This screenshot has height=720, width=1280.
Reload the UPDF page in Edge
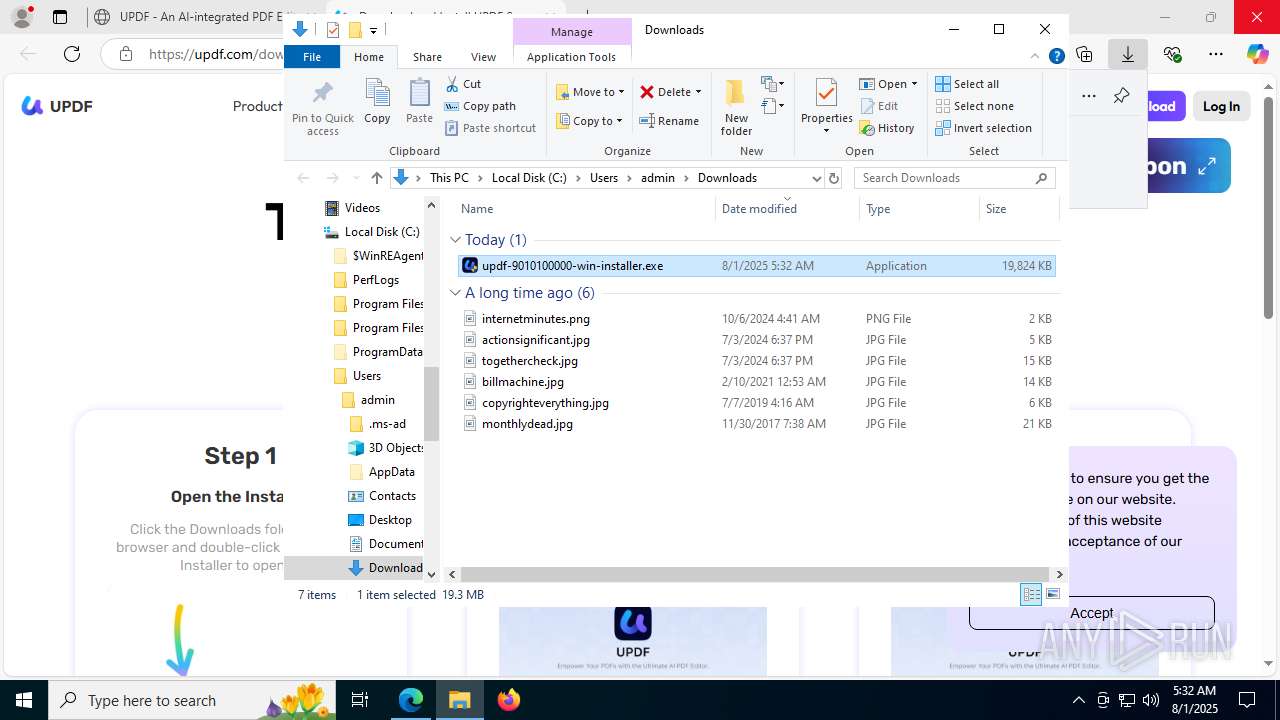(x=72, y=54)
